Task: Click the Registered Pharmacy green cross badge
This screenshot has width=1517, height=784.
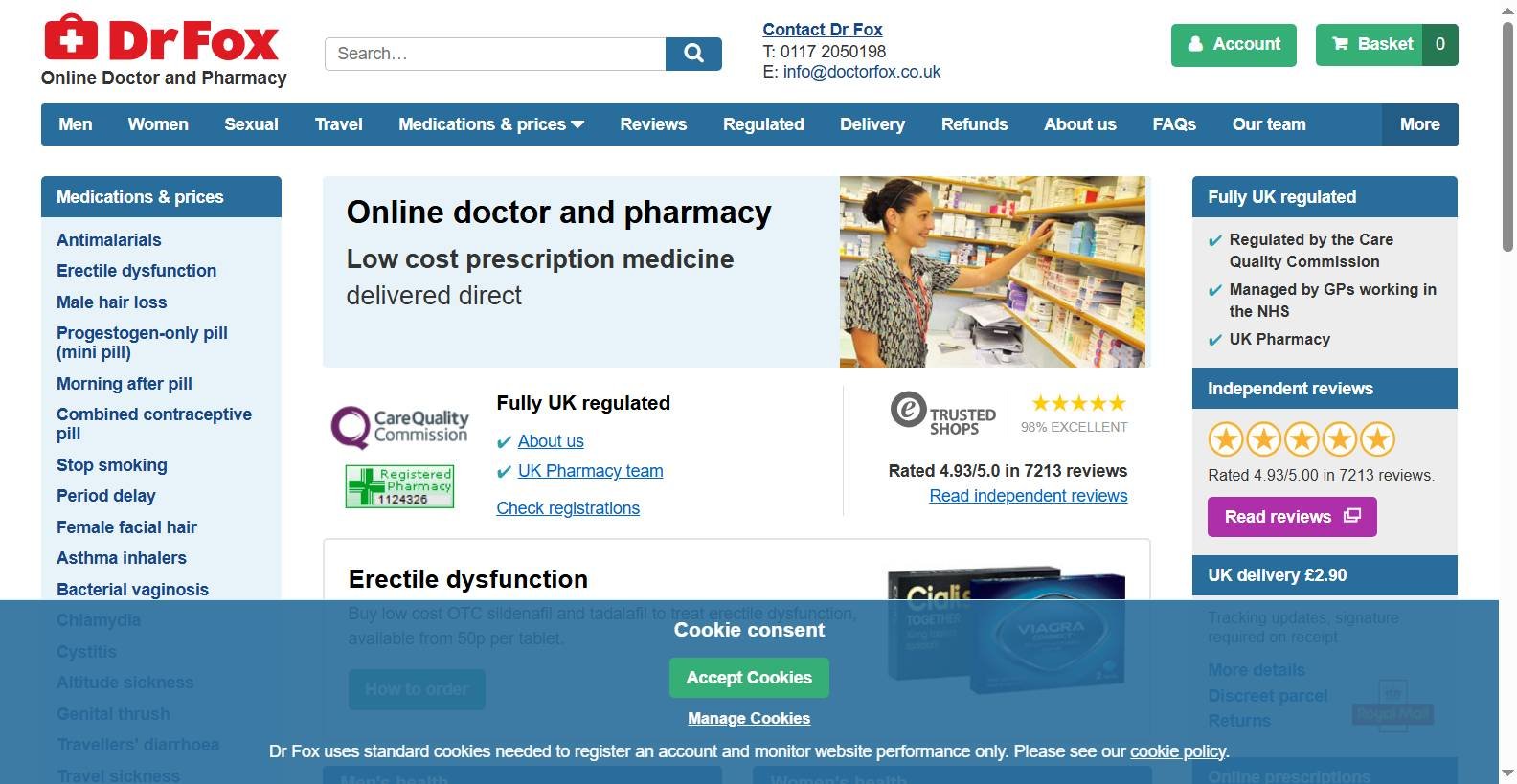Action: click(399, 485)
